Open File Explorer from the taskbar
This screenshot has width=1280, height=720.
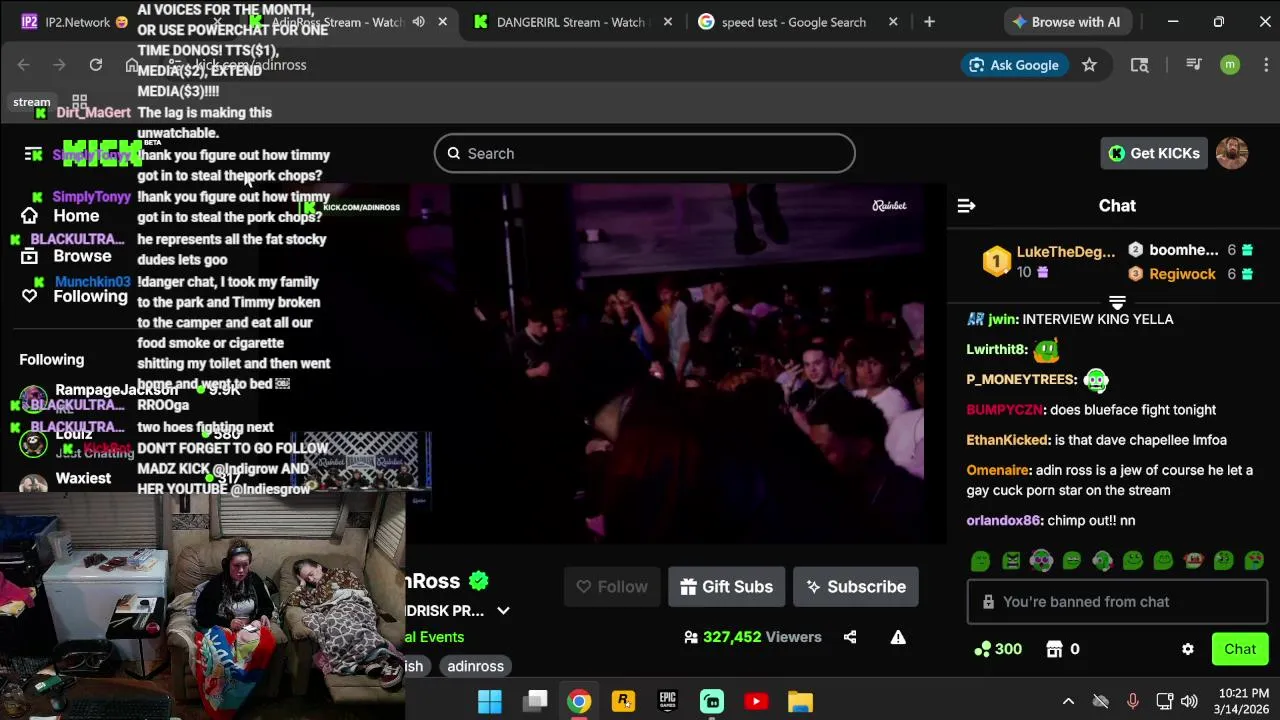(800, 701)
